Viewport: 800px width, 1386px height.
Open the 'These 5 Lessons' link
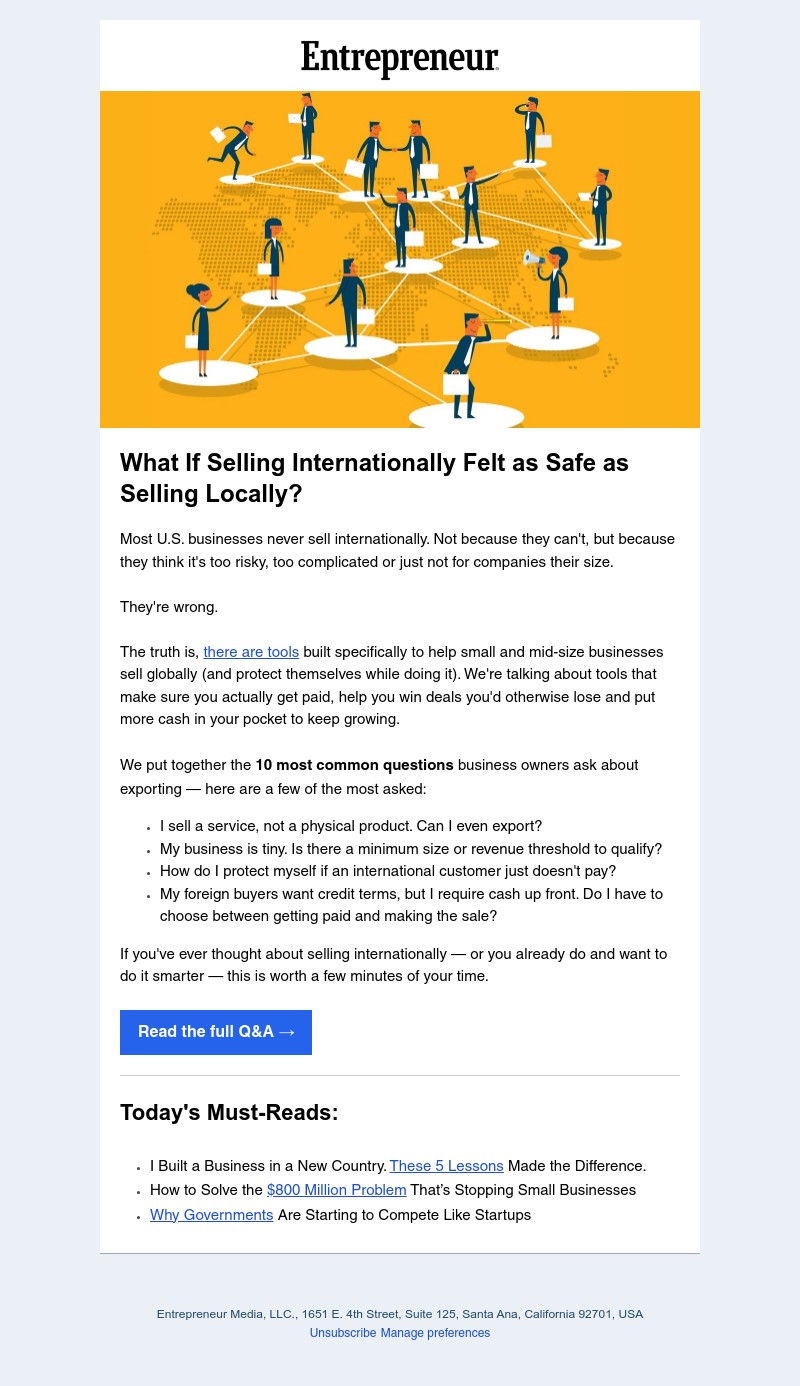(x=446, y=1166)
